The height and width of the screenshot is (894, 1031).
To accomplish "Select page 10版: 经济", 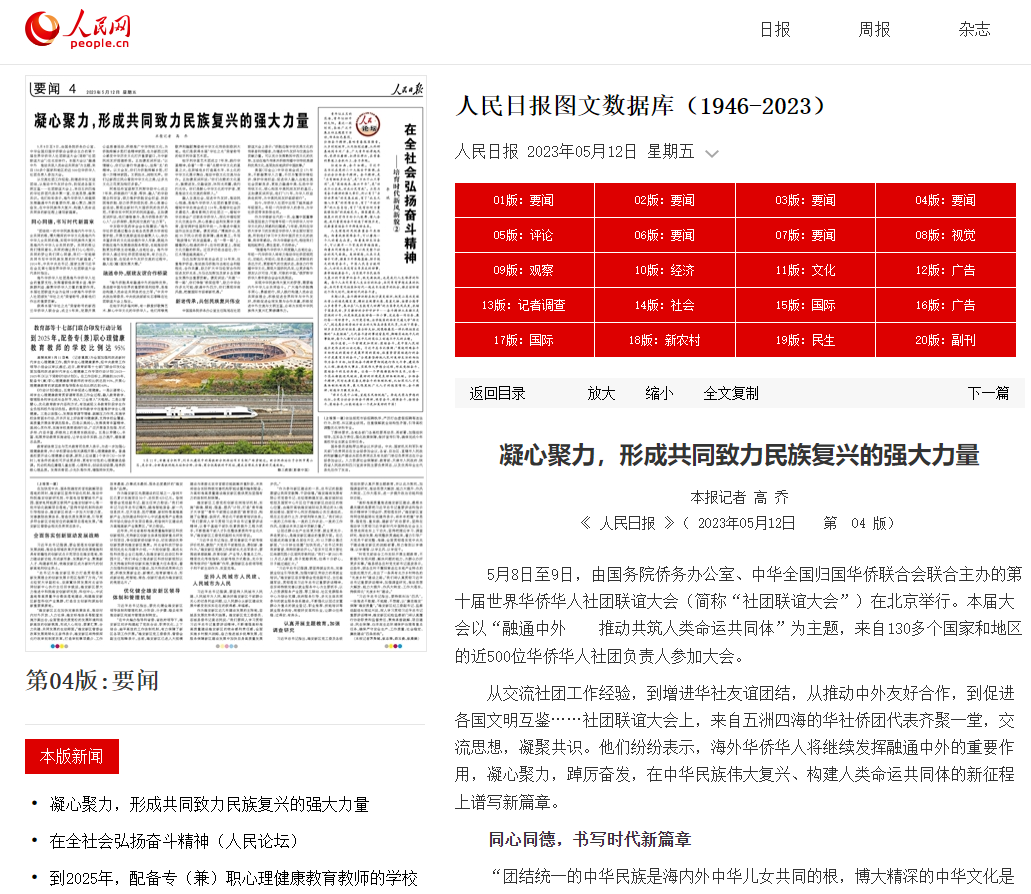I will (665, 270).
